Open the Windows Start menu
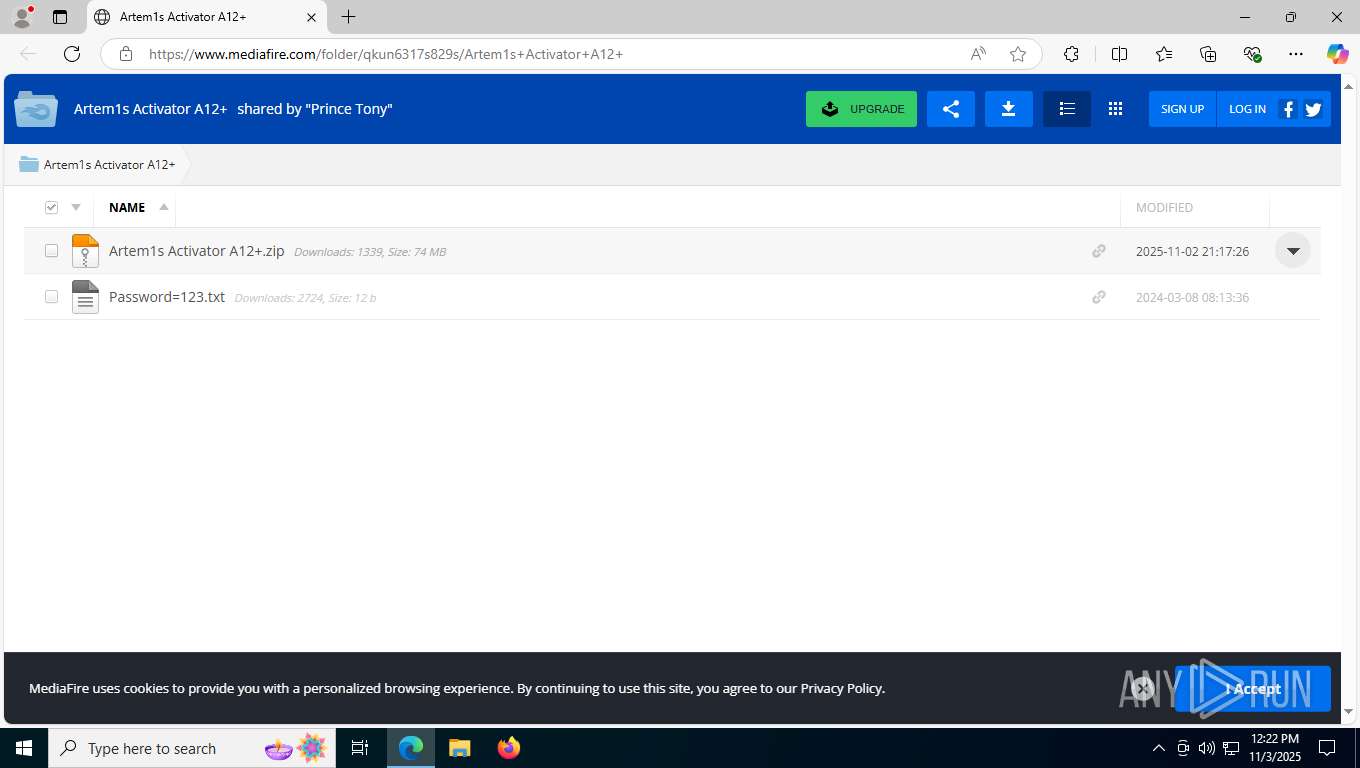 [24, 748]
